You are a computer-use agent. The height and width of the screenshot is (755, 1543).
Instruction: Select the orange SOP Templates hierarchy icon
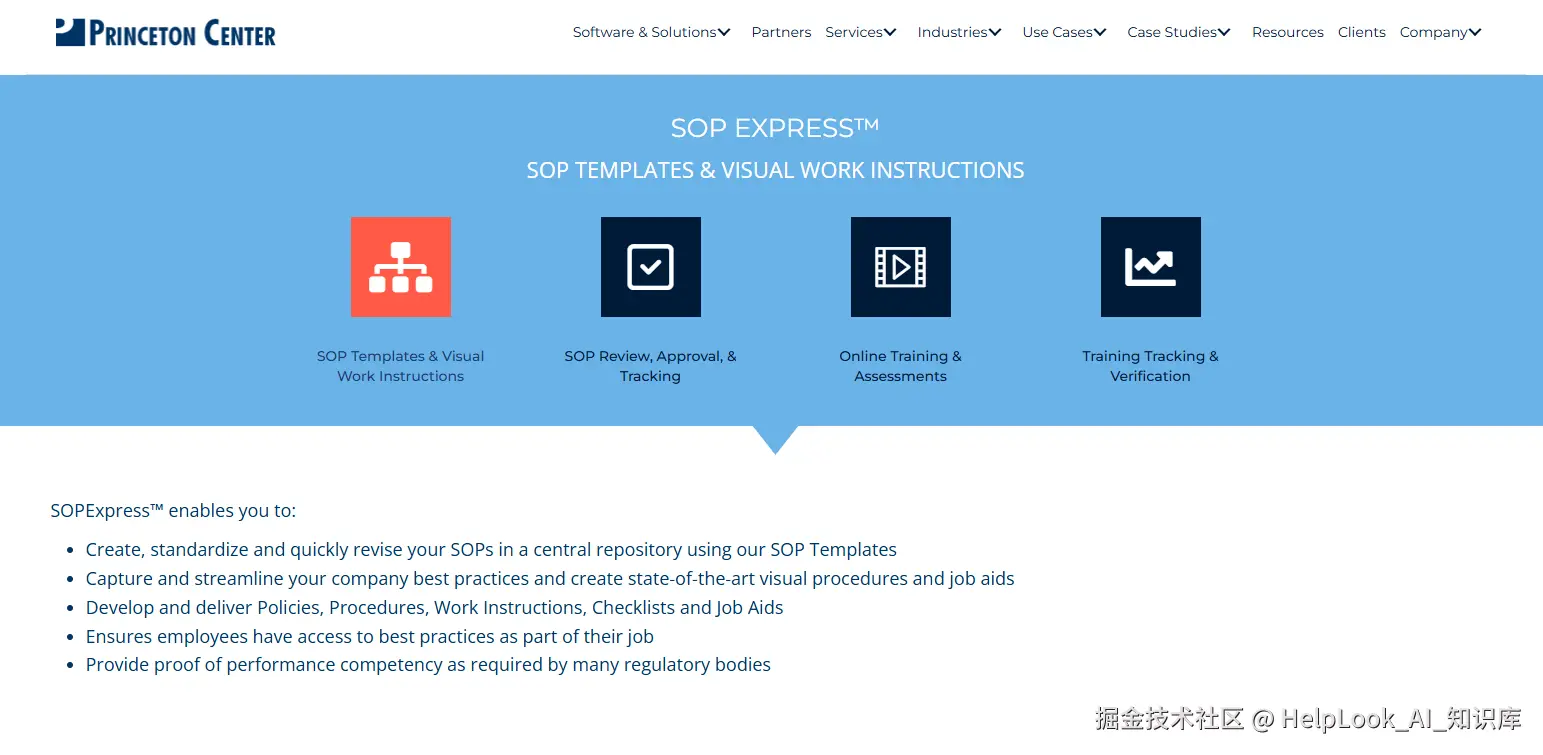click(x=401, y=267)
